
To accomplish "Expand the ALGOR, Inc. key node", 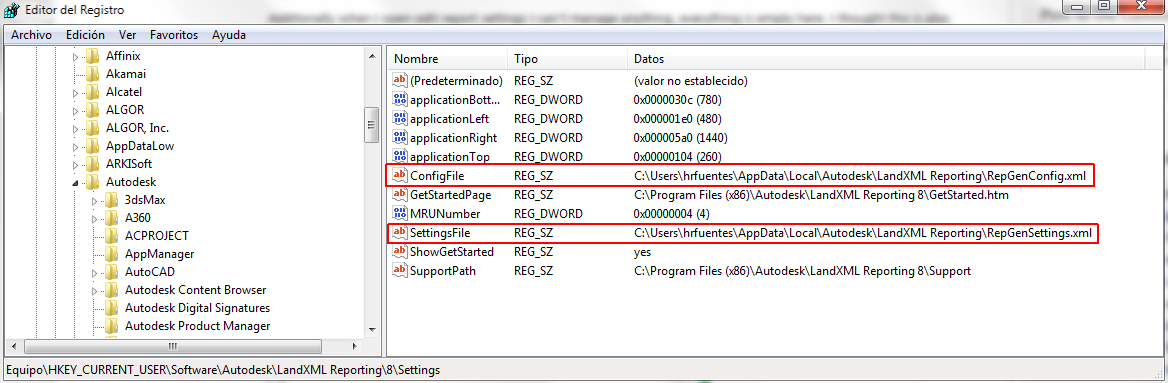I will point(75,128).
